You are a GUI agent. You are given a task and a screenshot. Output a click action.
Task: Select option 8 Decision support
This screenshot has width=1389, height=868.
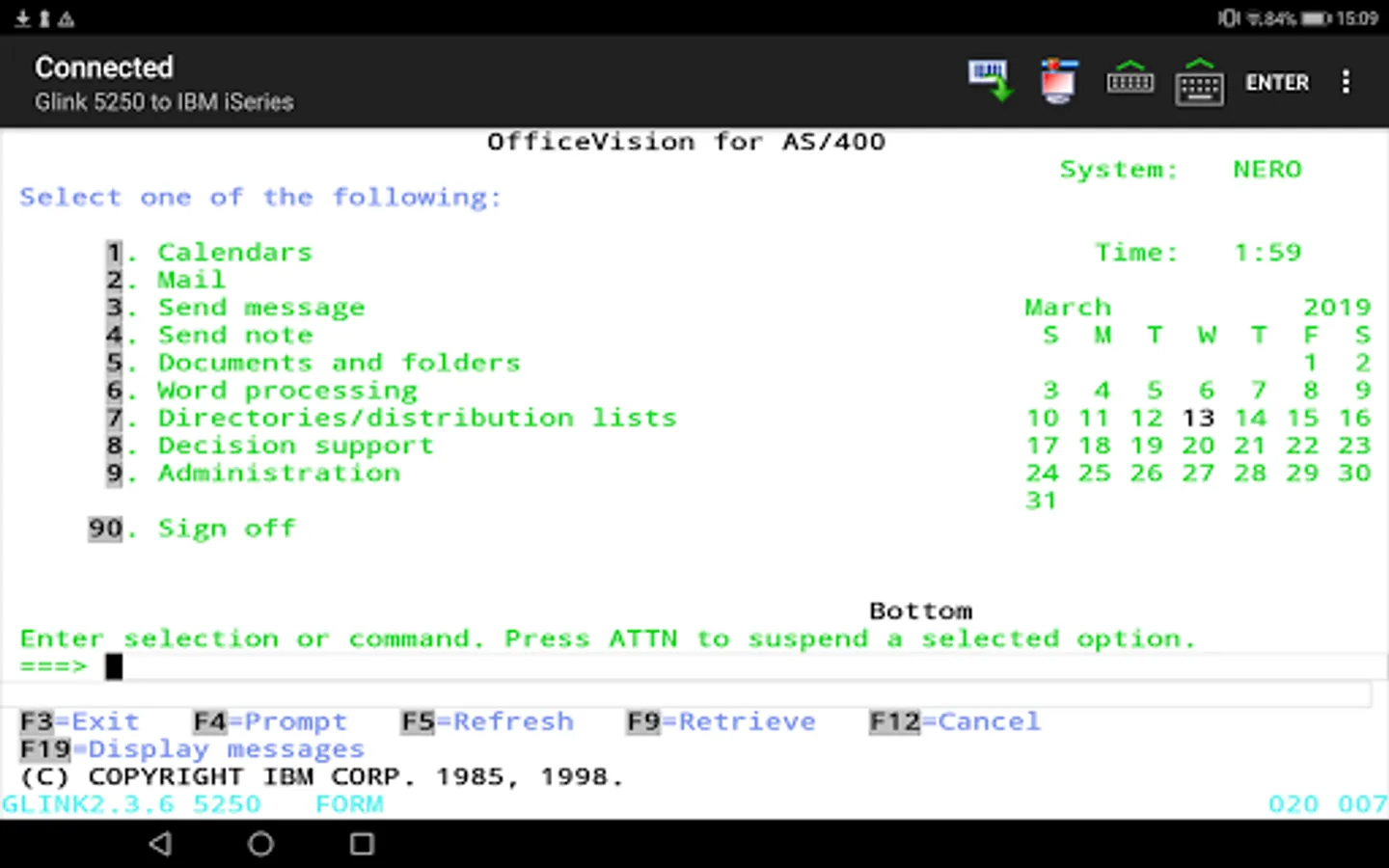pyautogui.click(x=270, y=447)
